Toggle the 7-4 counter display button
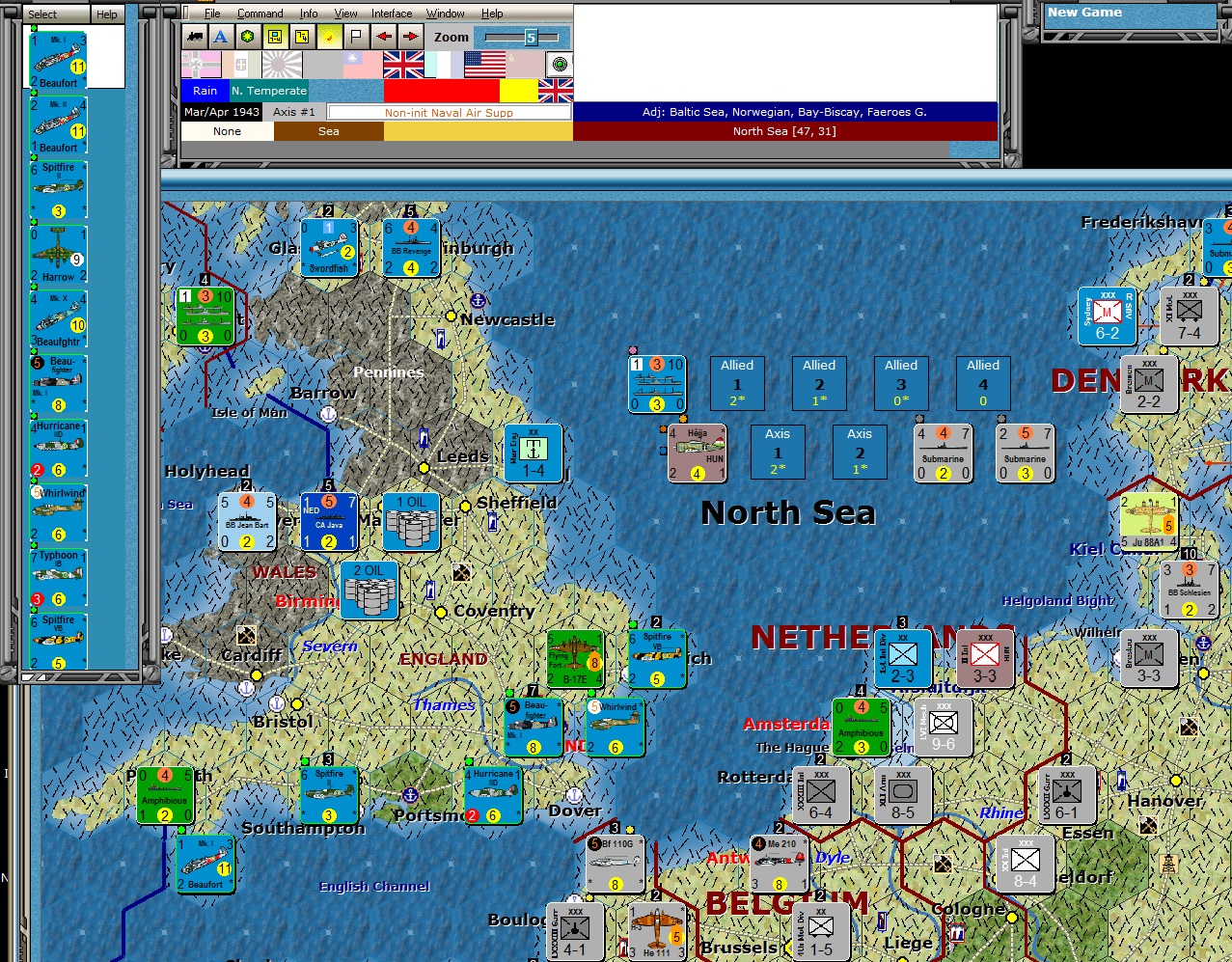1232x962 pixels. click(x=301, y=35)
